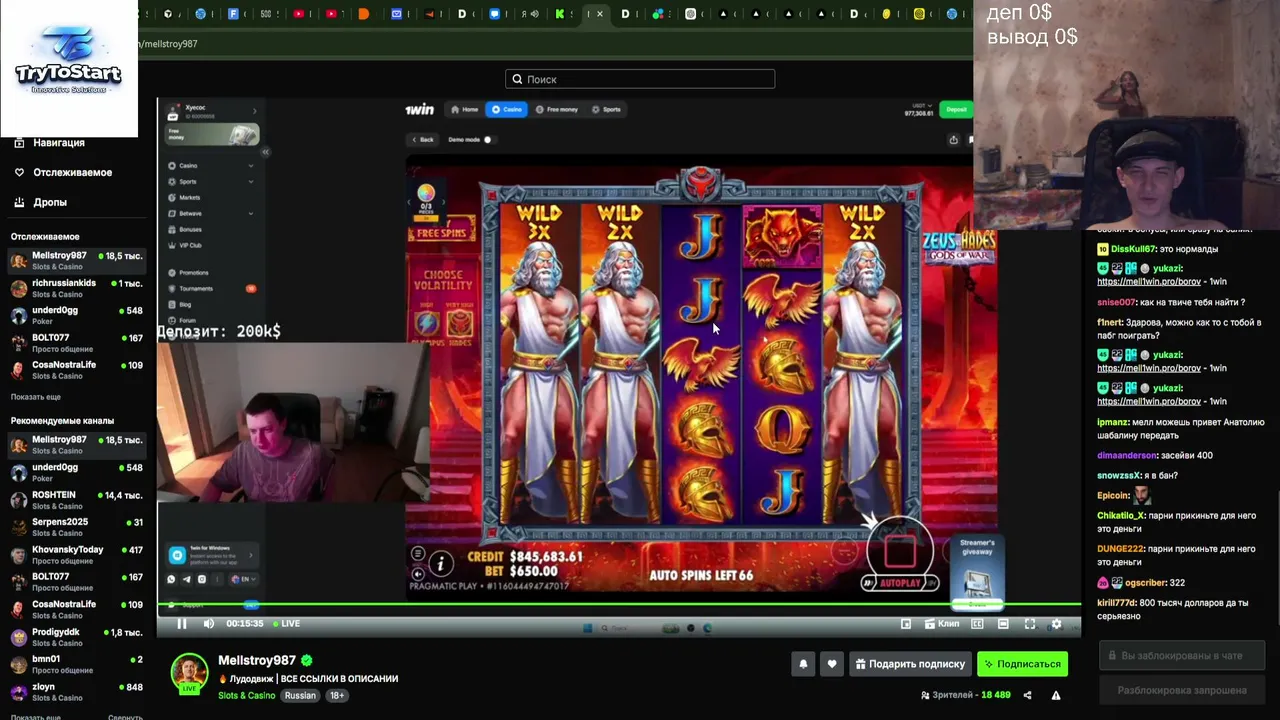
Task: Open the Streamer's giveaway widget
Action: (x=977, y=572)
